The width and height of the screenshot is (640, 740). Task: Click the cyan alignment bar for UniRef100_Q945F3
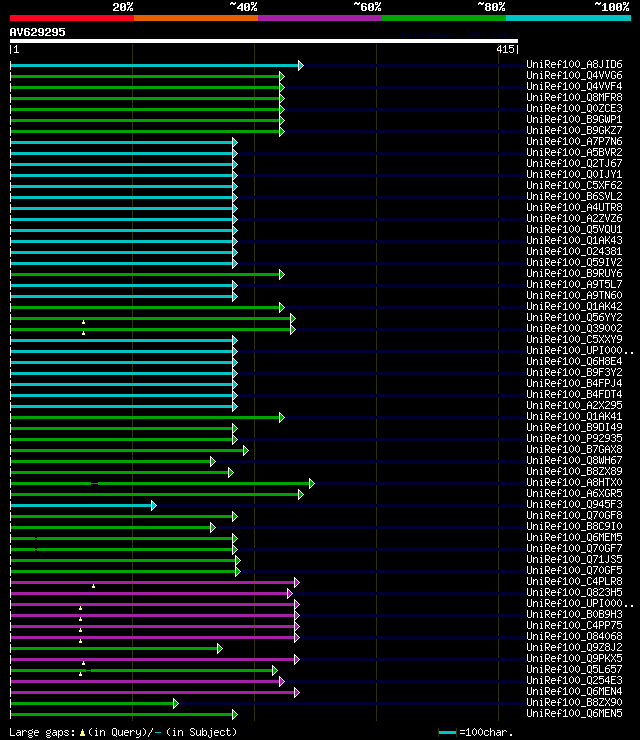81,505
